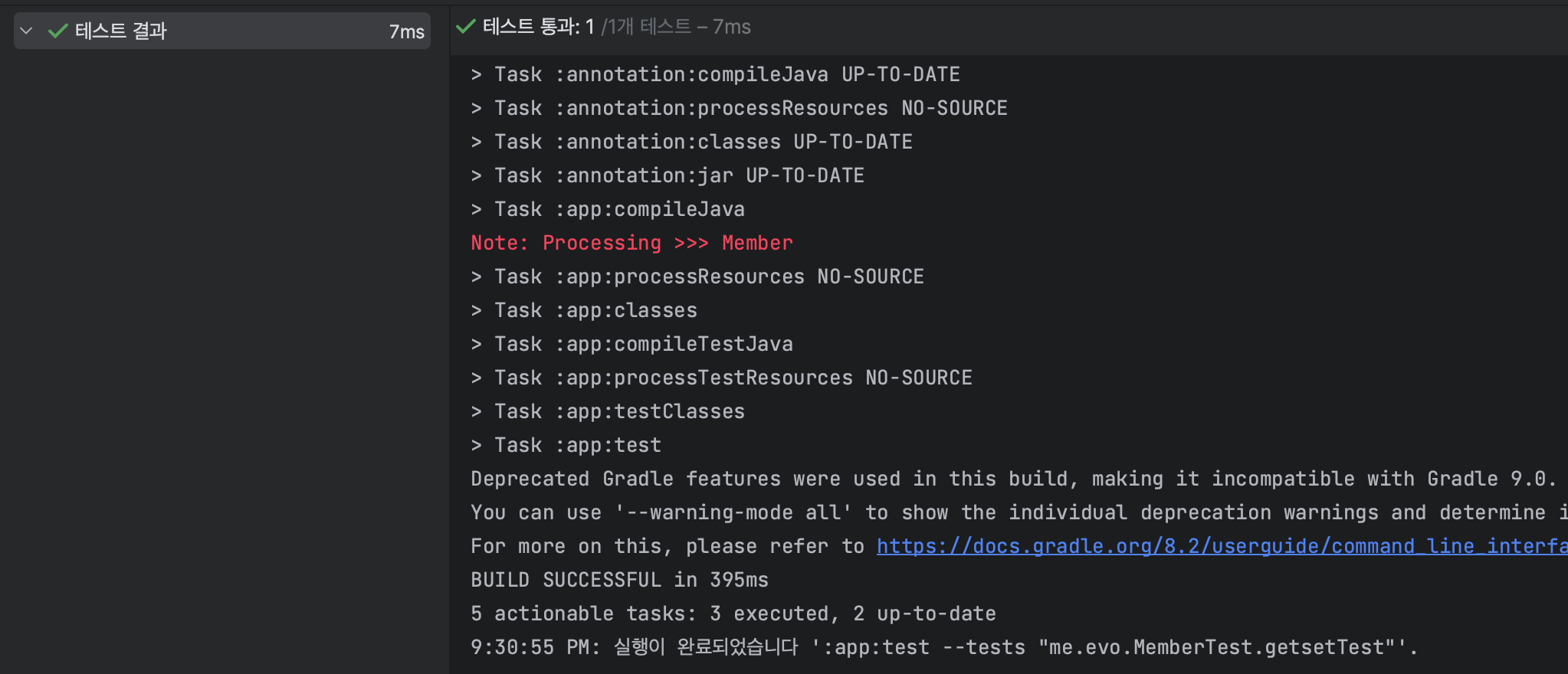Select the Task :app:compileJava output line
1568x674 pixels.
(608, 209)
